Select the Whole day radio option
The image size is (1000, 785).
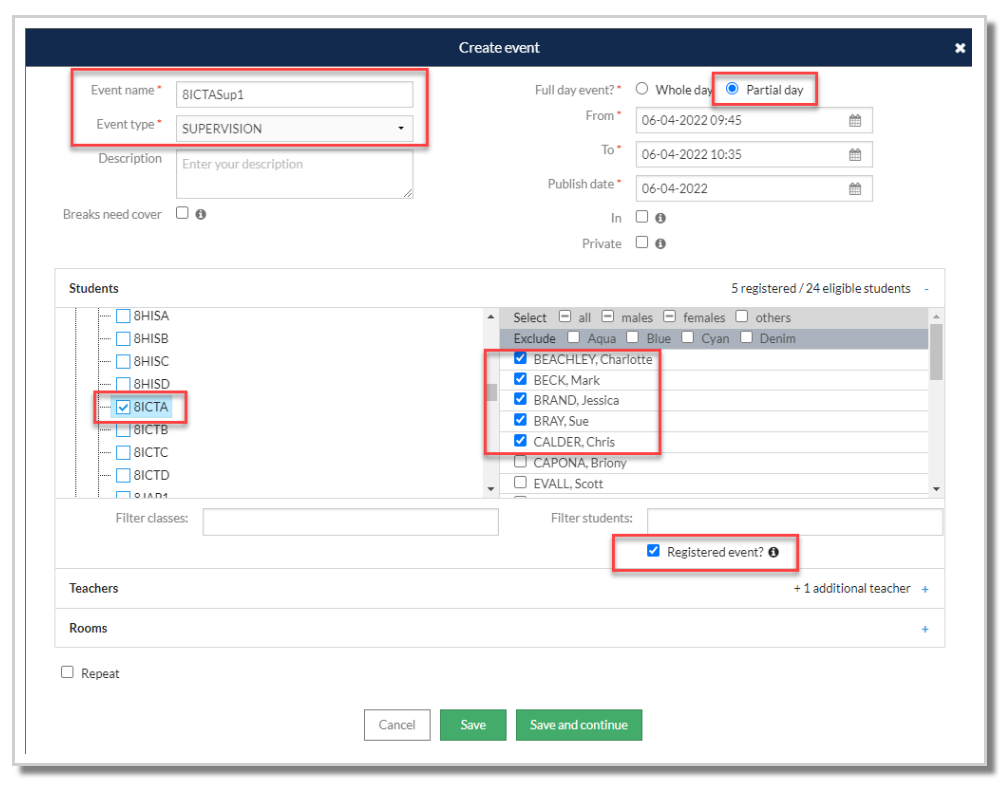pos(642,89)
